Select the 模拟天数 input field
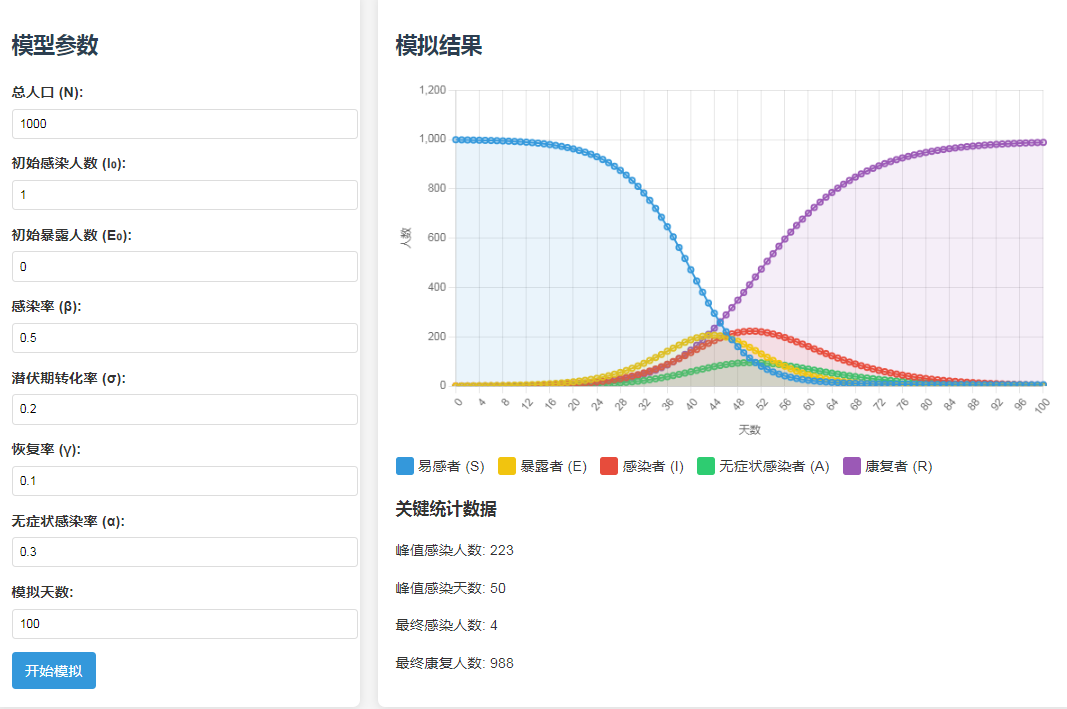1067x709 pixels. 183,624
